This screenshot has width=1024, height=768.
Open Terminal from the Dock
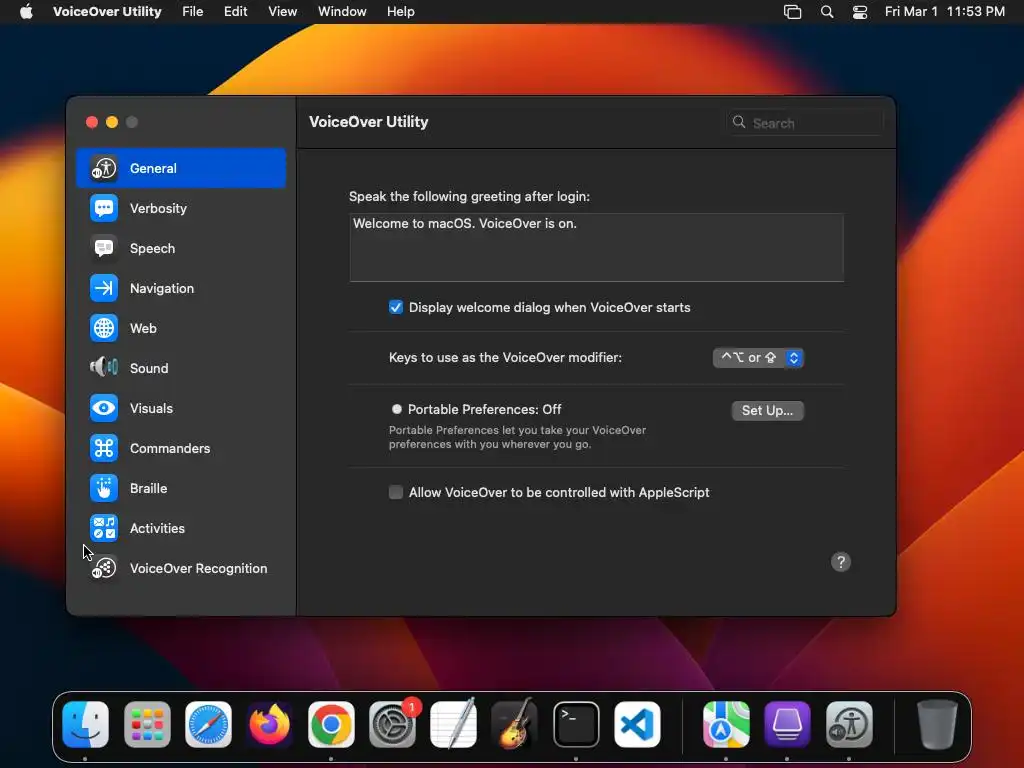pyautogui.click(x=576, y=724)
